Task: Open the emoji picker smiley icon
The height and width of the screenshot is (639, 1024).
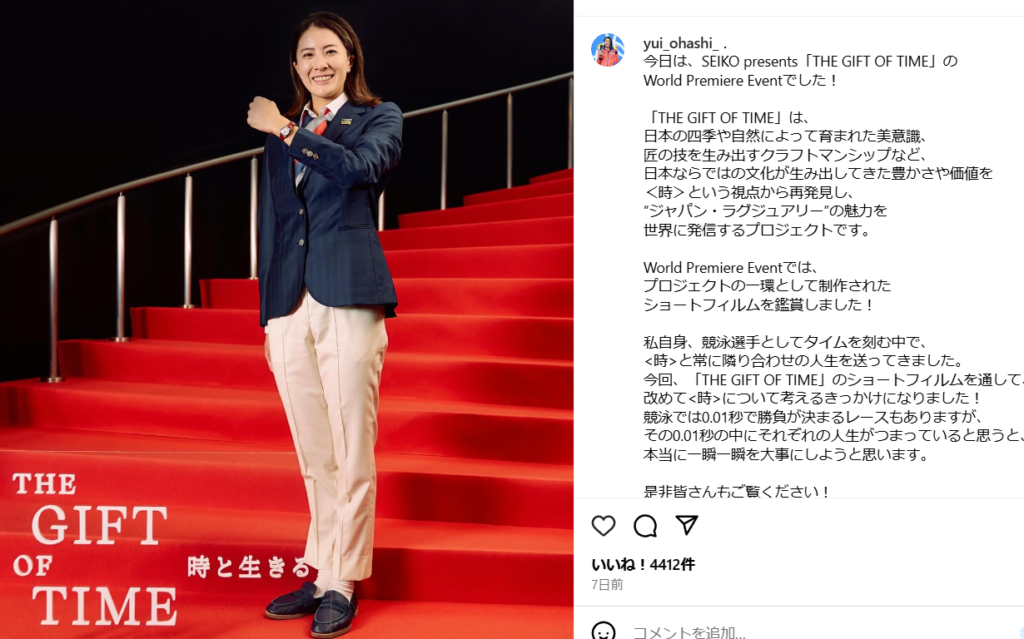Action: (603, 631)
